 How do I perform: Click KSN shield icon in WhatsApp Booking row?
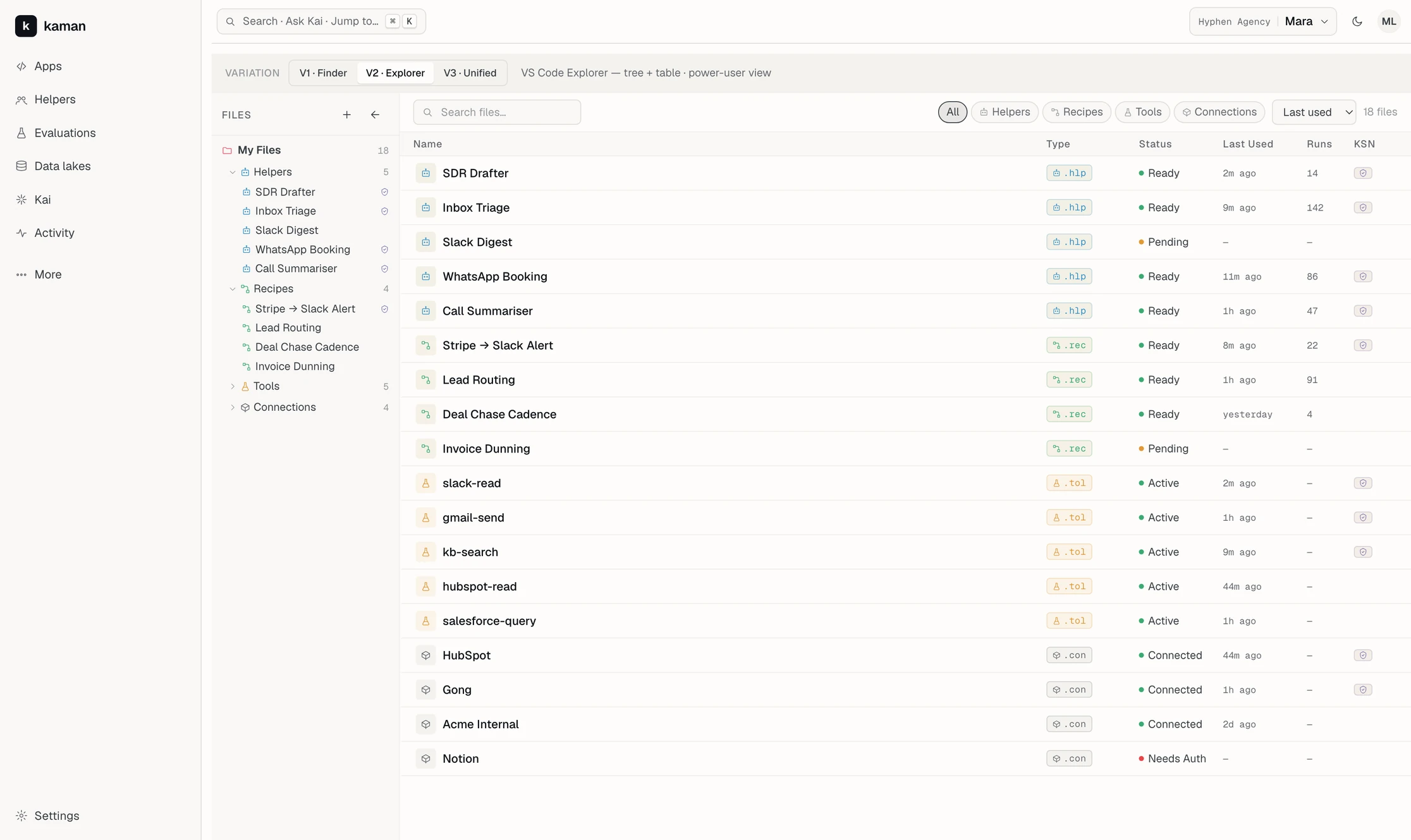click(x=1362, y=277)
